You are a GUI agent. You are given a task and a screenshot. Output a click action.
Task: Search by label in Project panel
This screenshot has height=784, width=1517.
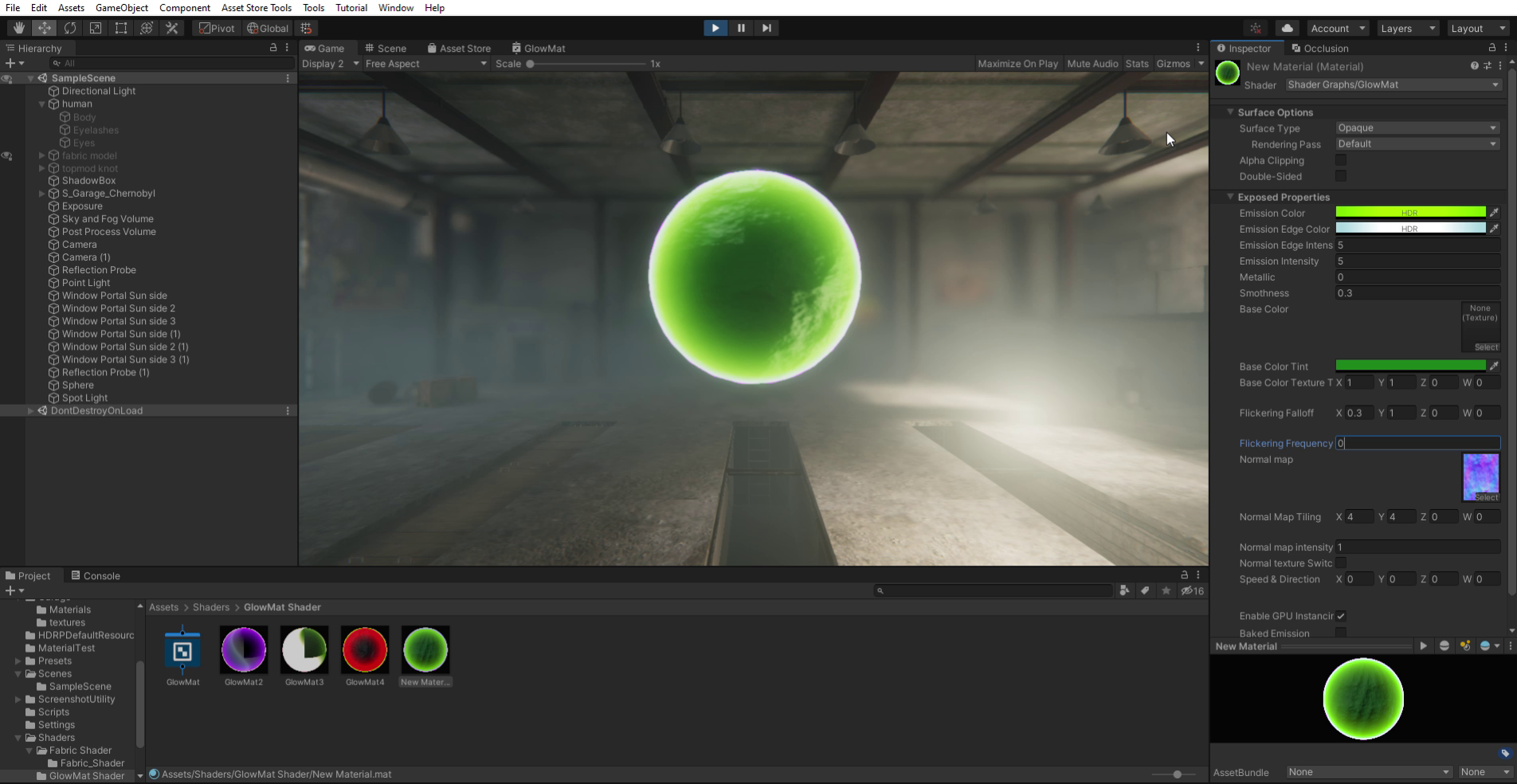(x=1145, y=590)
